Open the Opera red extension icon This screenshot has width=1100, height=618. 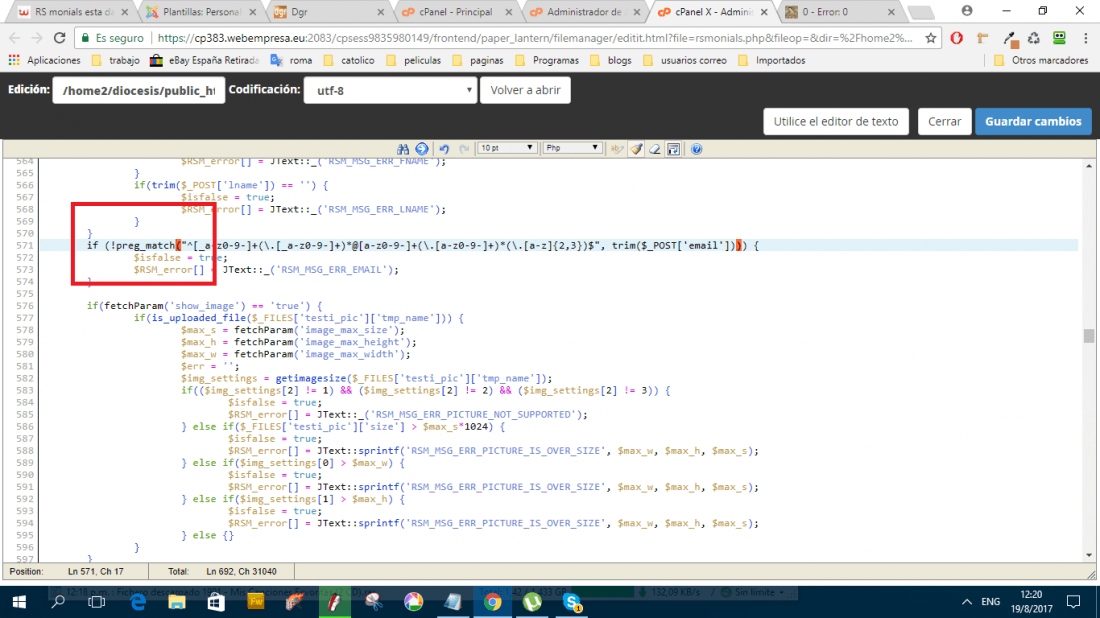pos(956,38)
